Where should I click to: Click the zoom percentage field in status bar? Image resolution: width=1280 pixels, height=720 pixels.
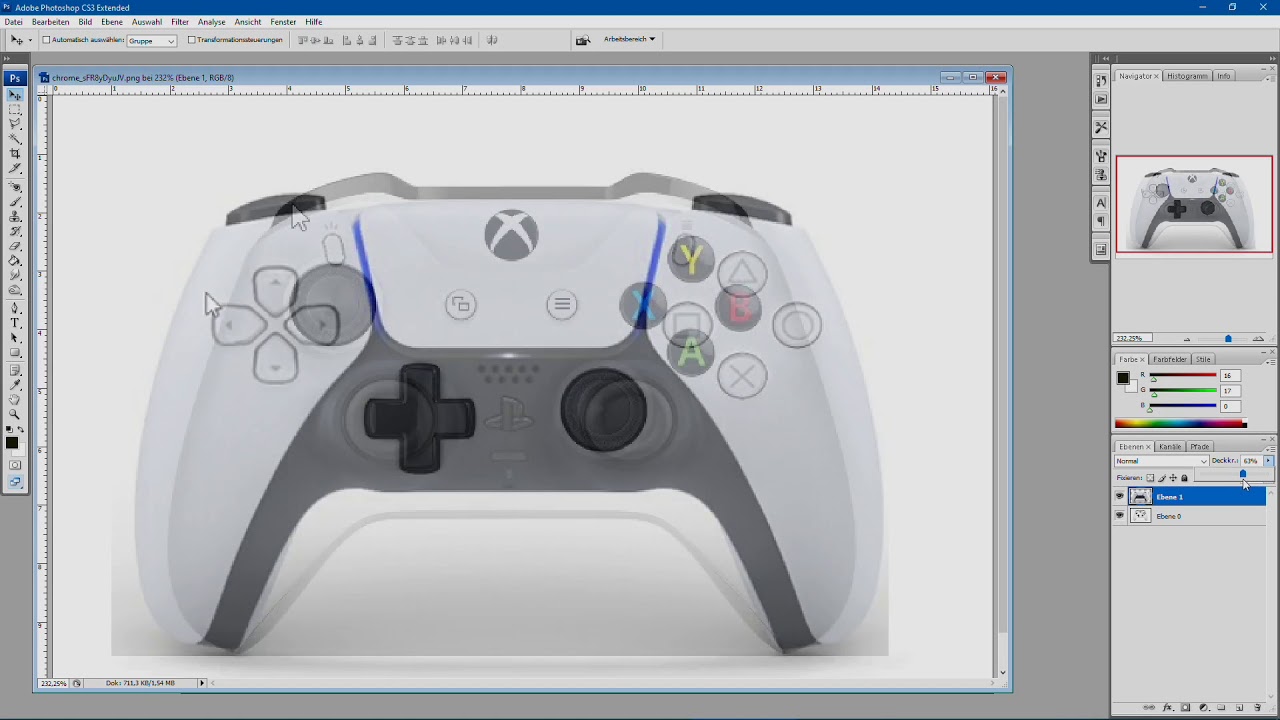pos(53,683)
